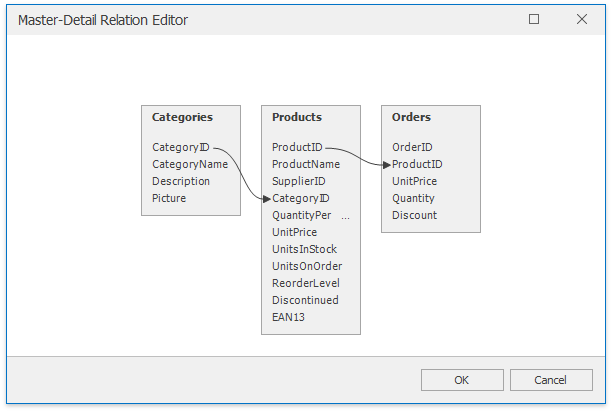Close the Master-Detail Relation Editor dialog

[x=582, y=19]
